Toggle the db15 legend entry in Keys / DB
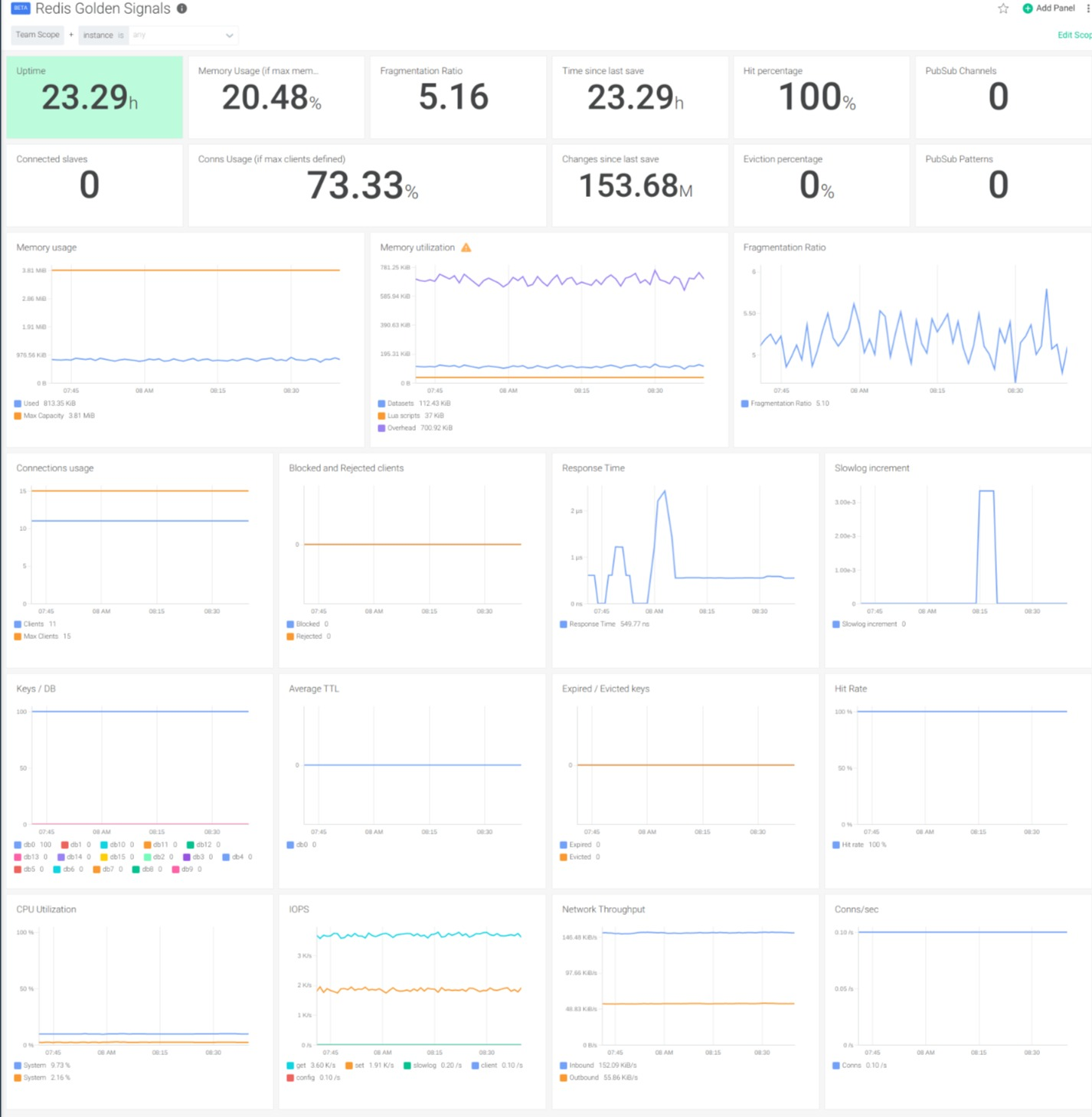1092x1117 pixels. pos(117,857)
